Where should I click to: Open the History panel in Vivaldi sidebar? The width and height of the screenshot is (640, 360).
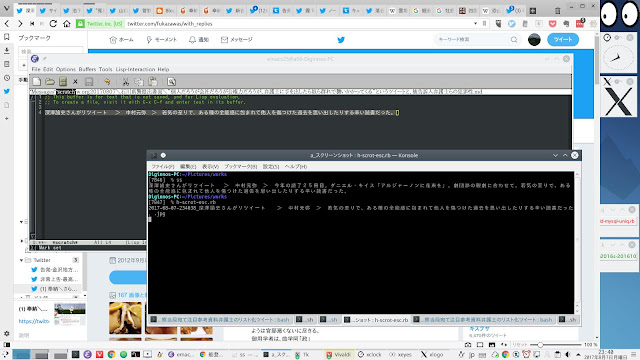pyautogui.click(x=7, y=78)
